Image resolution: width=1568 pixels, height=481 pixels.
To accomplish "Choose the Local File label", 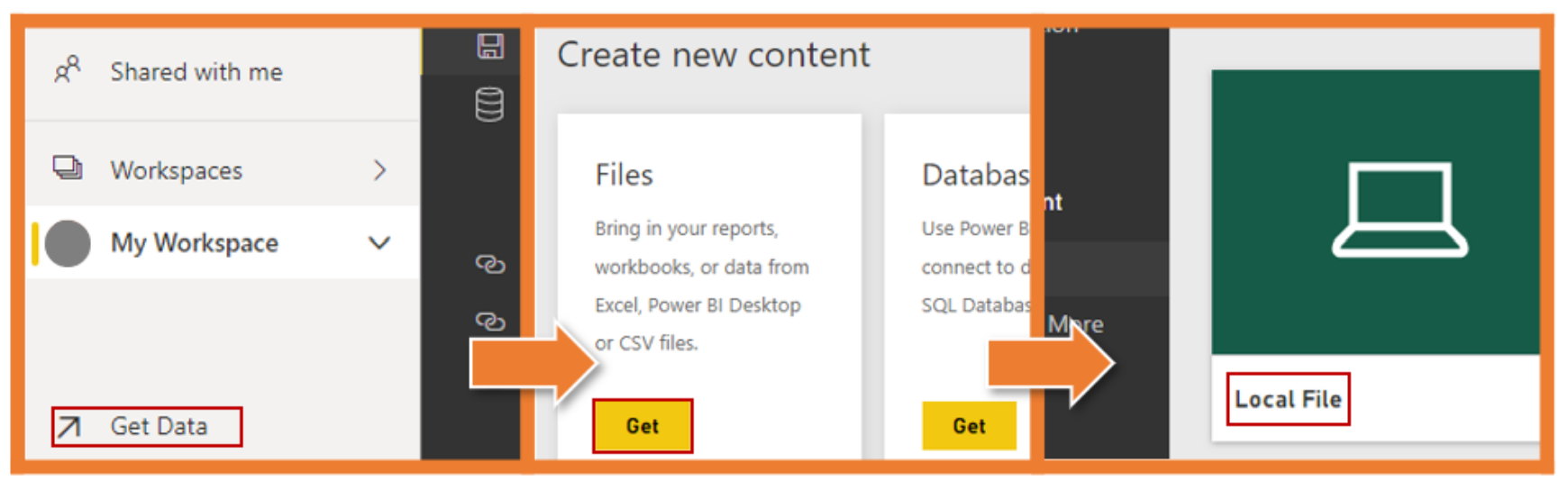I will click(1288, 399).
